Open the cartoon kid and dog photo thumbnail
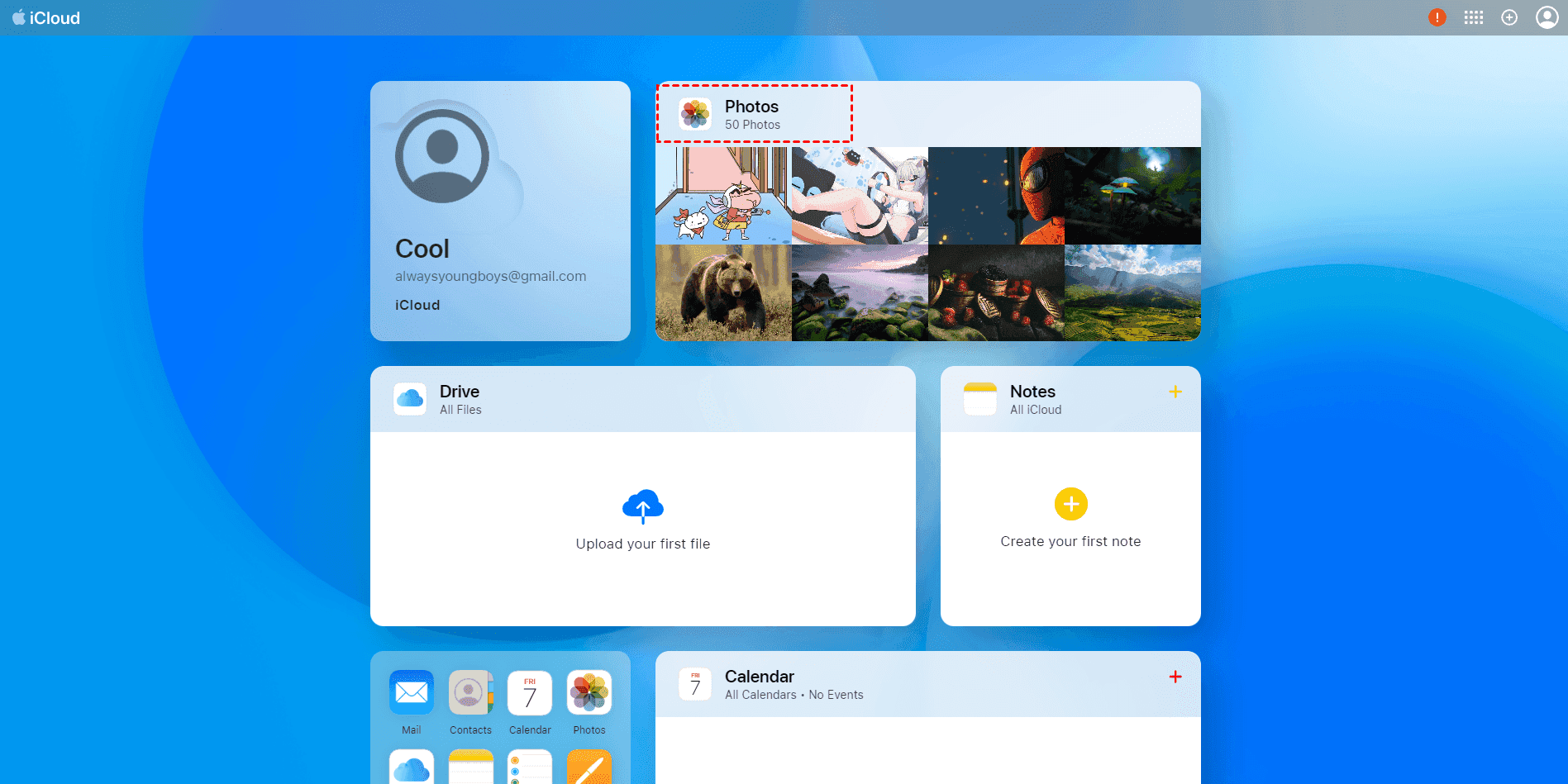The width and height of the screenshot is (1568, 784). pos(723,196)
